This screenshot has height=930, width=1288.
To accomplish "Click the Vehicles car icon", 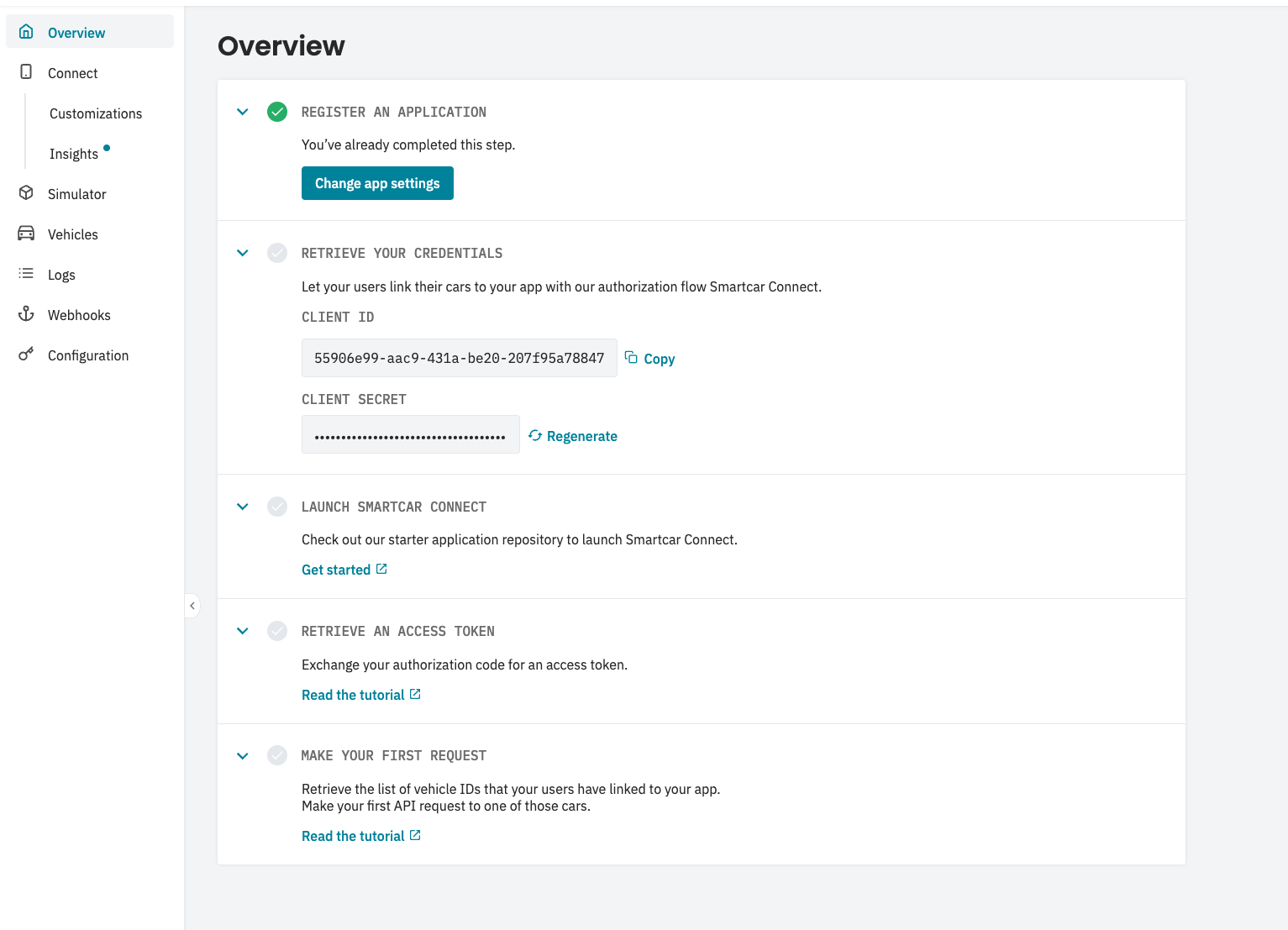I will pyautogui.click(x=26, y=234).
